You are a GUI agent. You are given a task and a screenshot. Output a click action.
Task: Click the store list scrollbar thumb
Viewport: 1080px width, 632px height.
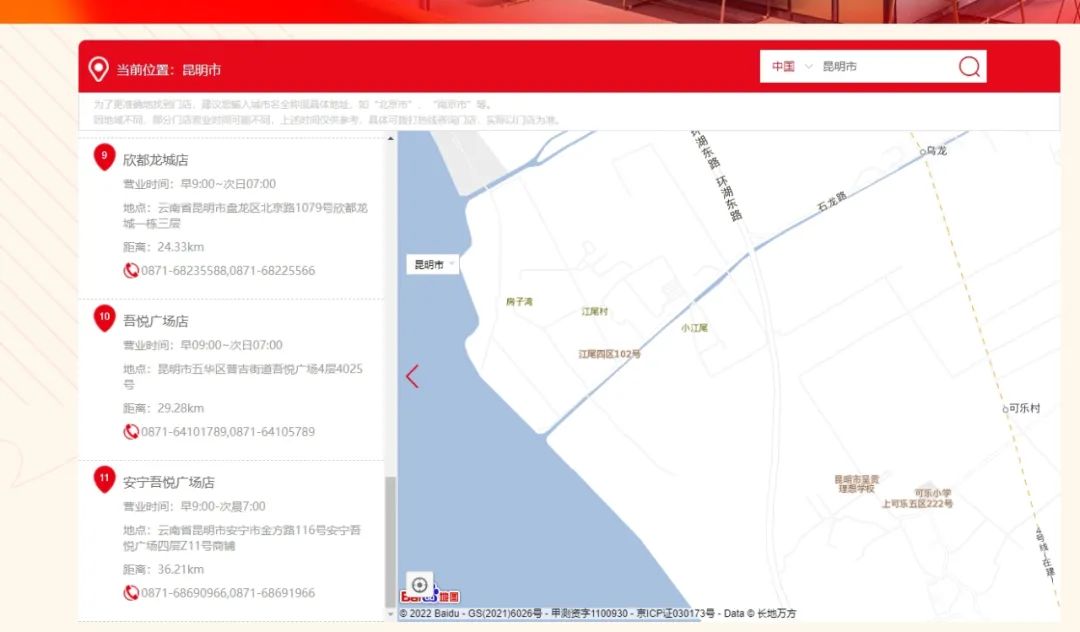coord(390,540)
